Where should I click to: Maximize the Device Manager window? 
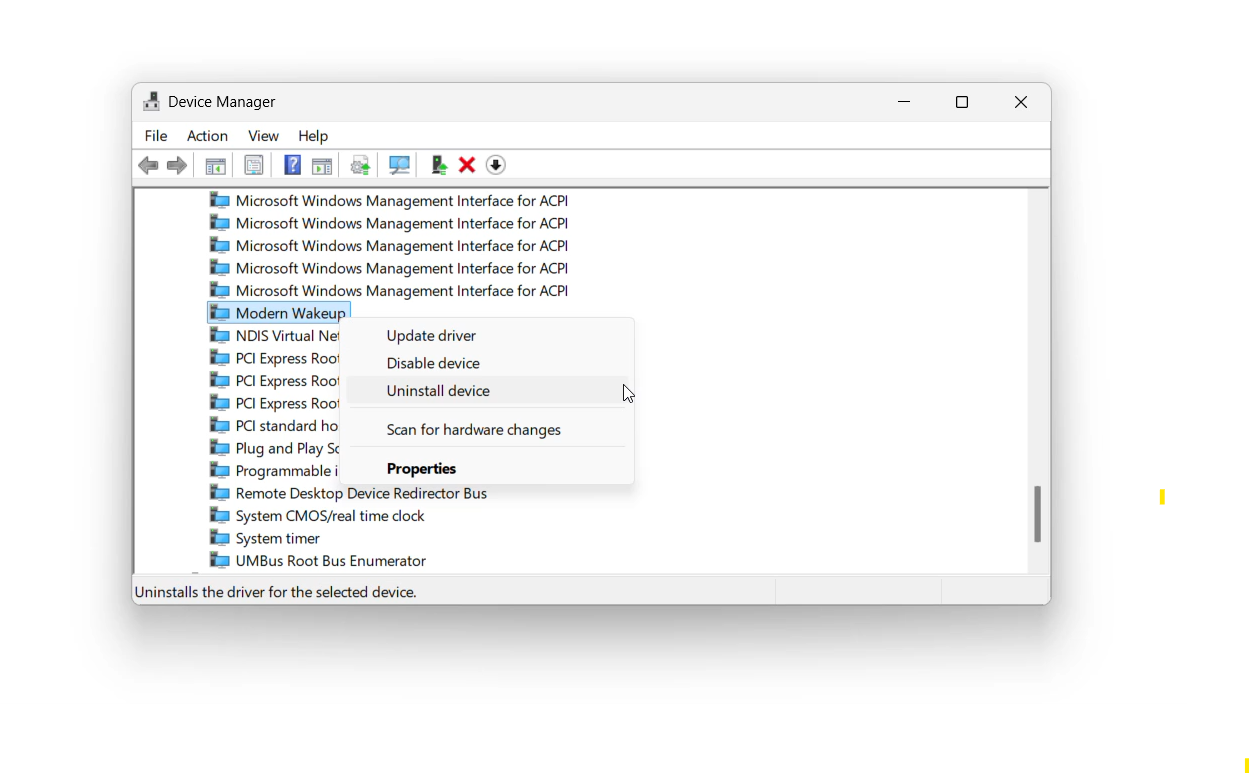pyautogui.click(x=962, y=102)
